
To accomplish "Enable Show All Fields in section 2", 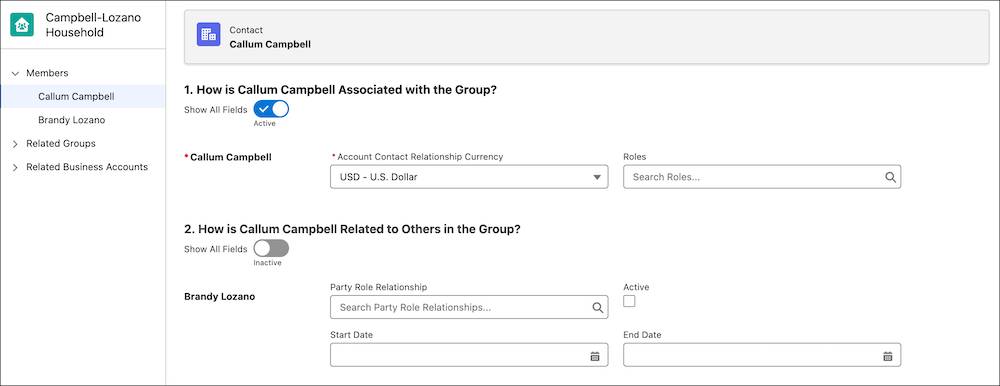I will point(271,248).
